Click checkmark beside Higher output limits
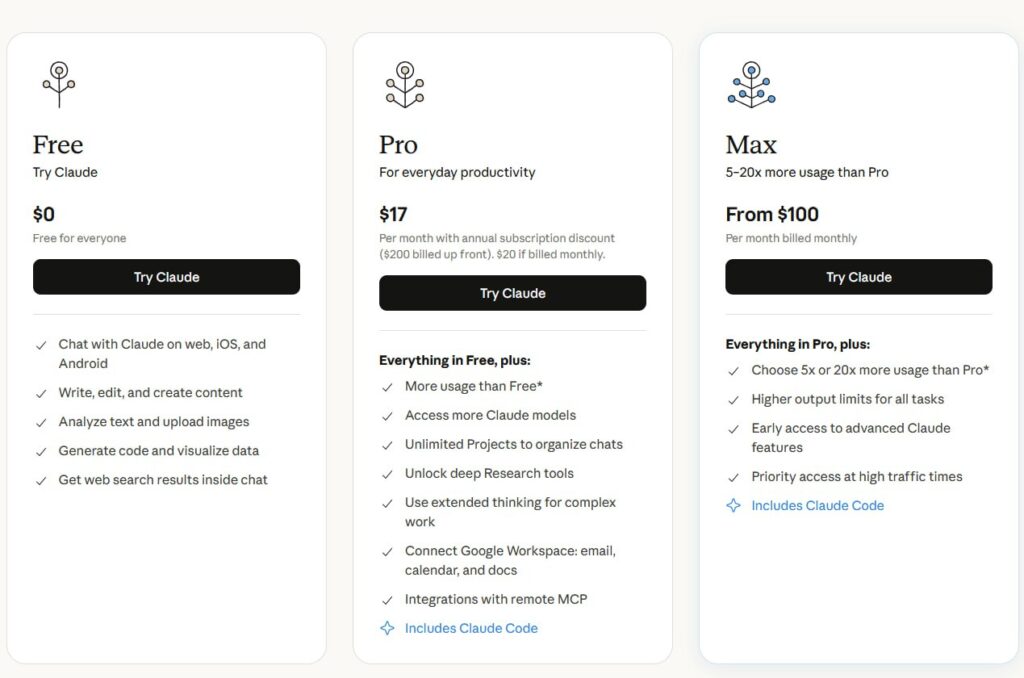This screenshot has width=1024, height=678. (734, 400)
